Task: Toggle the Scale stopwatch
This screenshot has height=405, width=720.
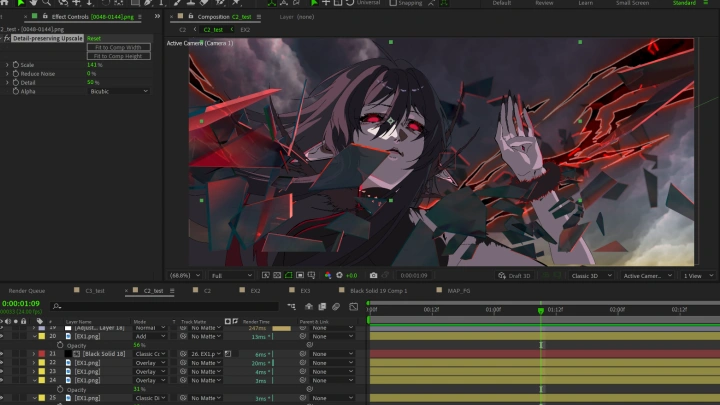Action: 16,65
